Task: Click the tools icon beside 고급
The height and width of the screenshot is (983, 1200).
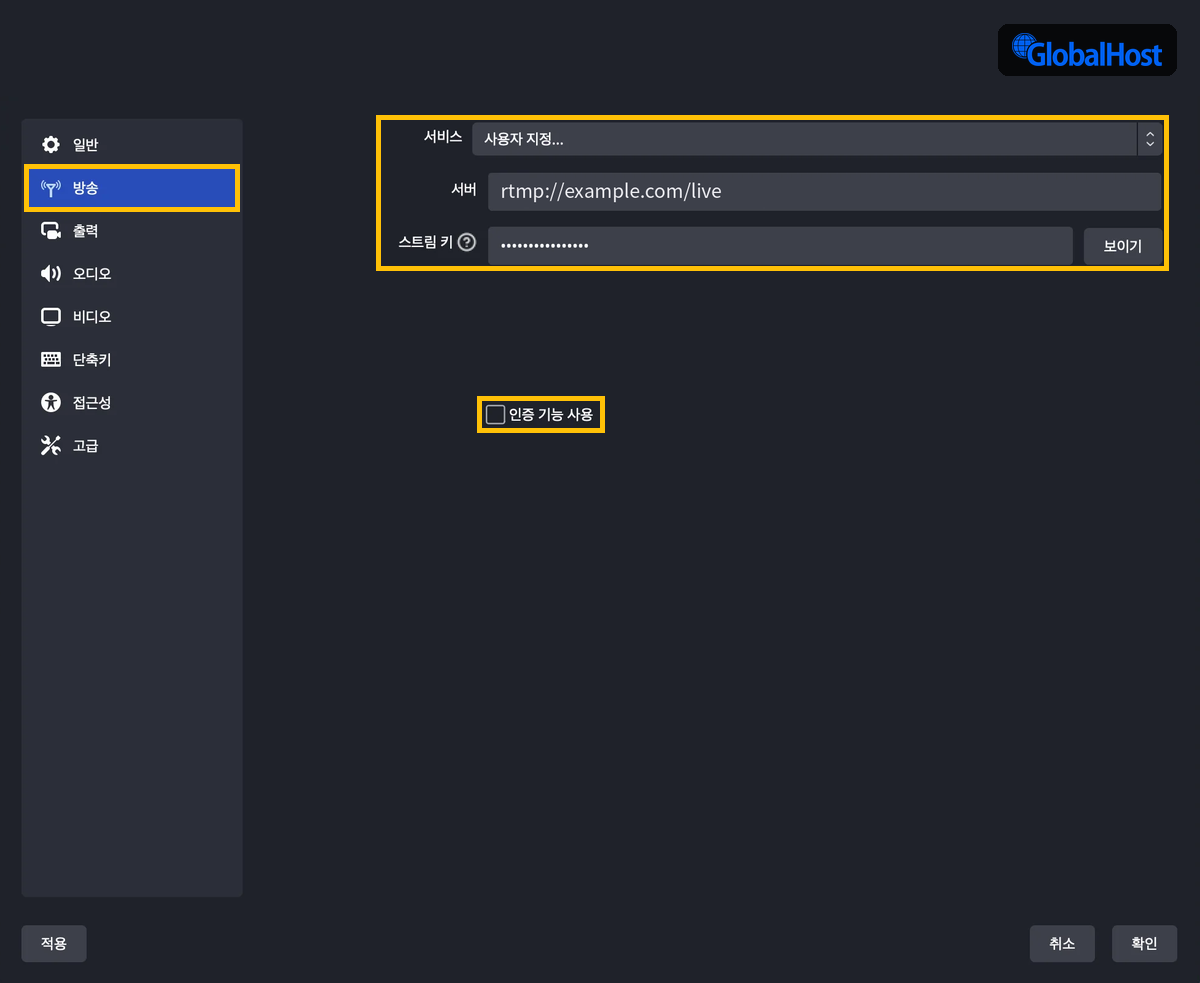Action: (x=50, y=446)
